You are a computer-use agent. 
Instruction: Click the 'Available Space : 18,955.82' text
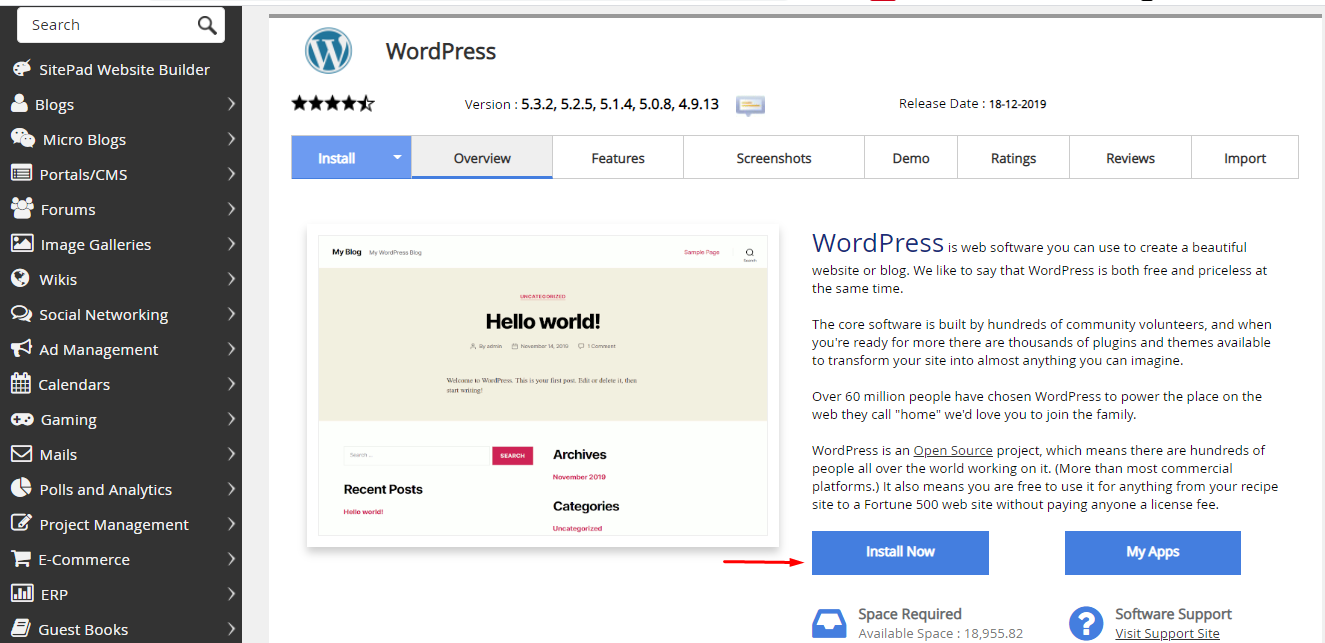(x=940, y=633)
